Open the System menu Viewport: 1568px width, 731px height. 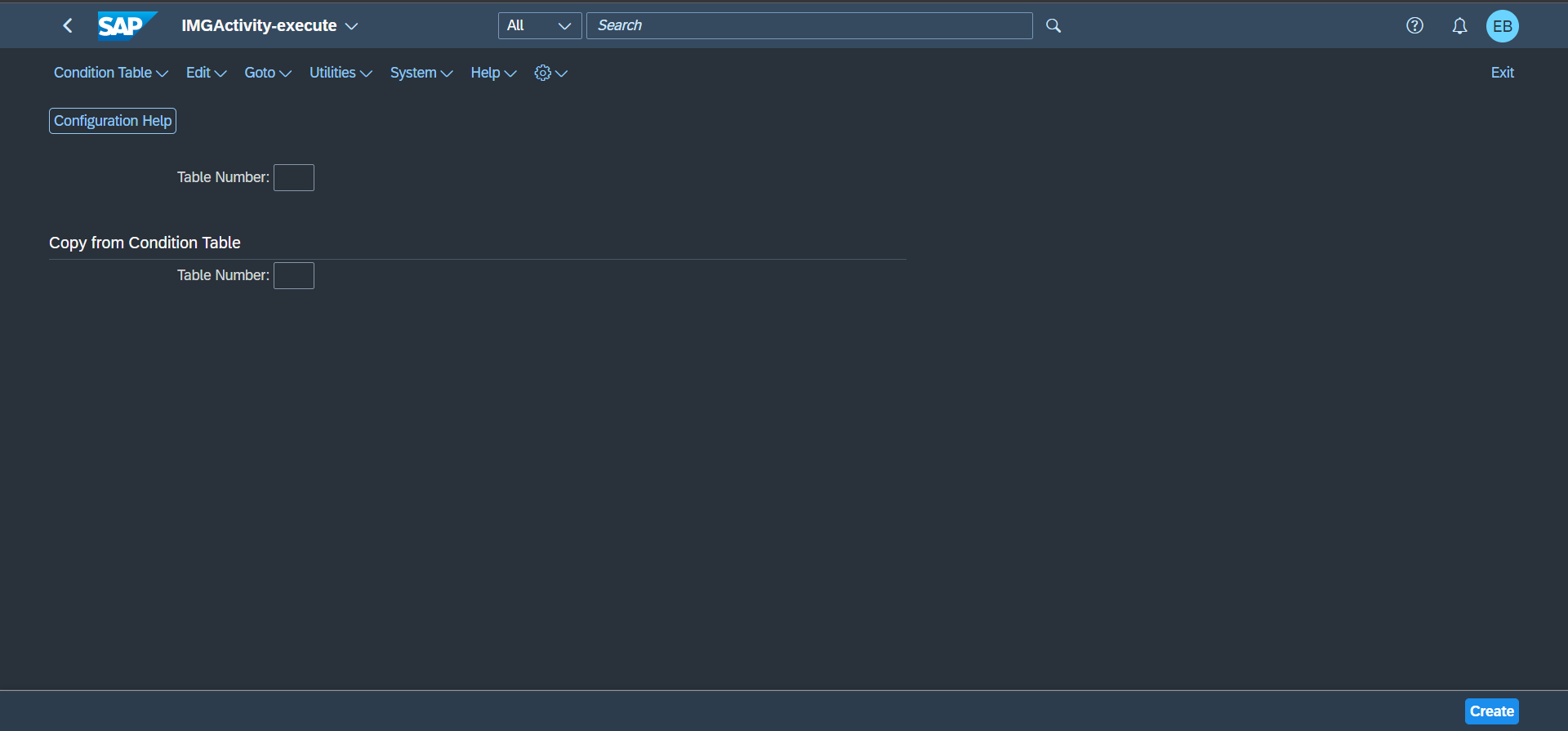421,73
